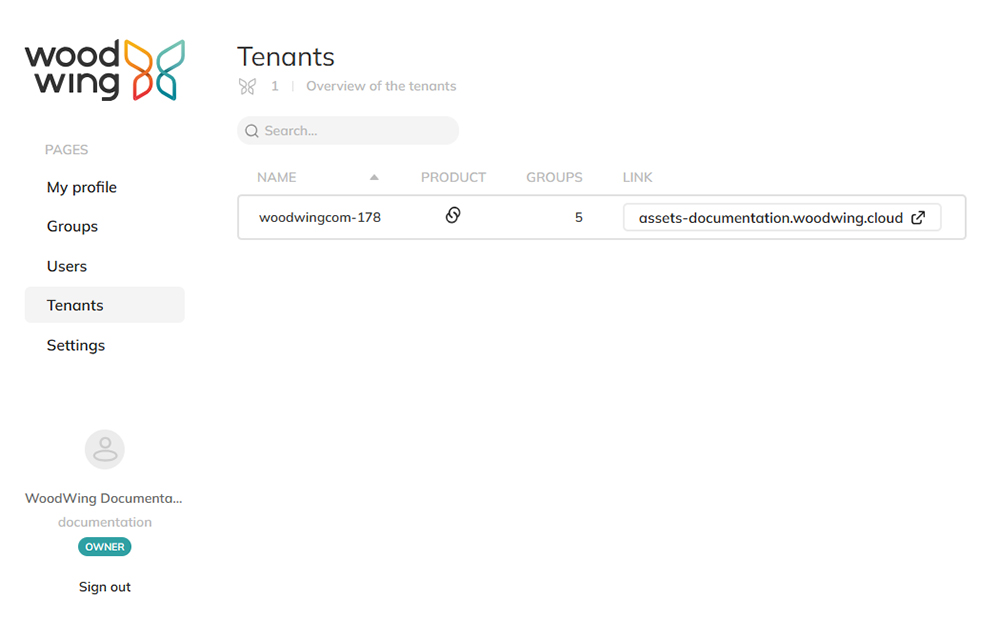The height and width of the screenshot is (639, 1000).
Task: Click the chain link icon under PRODUCT
Action: [x=453, y=215]
